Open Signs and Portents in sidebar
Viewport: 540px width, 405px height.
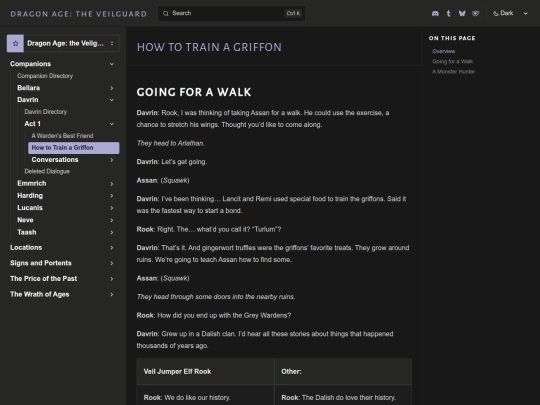coord(41,263)
